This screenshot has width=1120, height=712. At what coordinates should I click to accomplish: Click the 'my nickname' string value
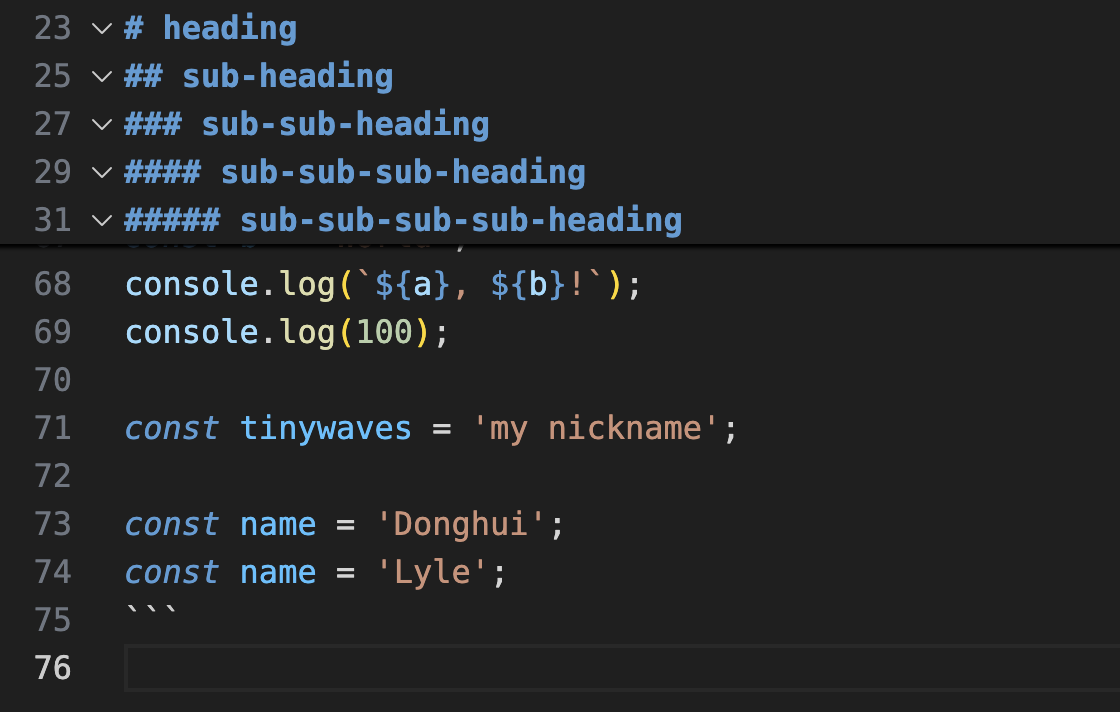point(596,428)
